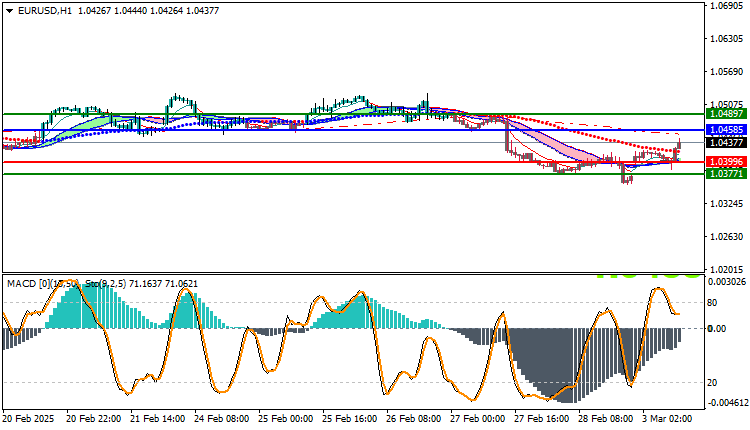The width and height of the screenshot is (750, 430).
Task: Click the 20 stochastic level label
Action: (x=712, y=383)
